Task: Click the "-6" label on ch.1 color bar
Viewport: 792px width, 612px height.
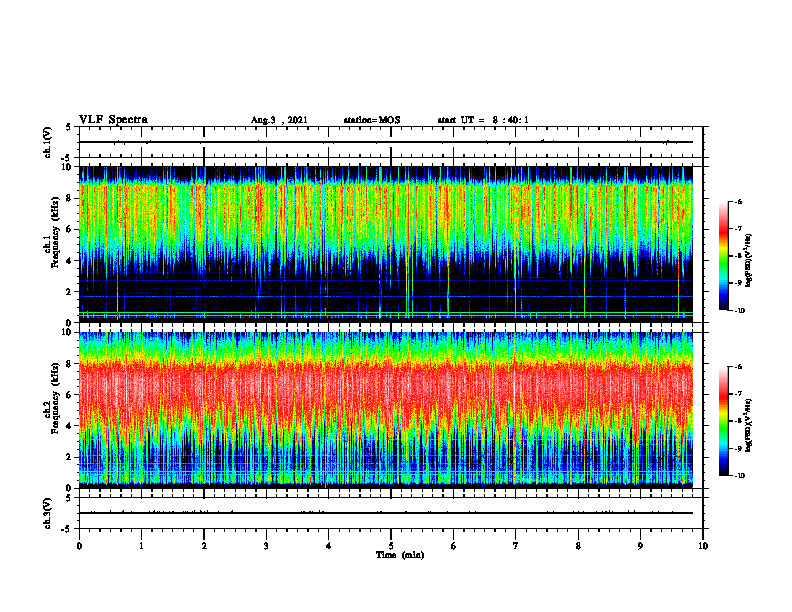Action: click(738, 201)
